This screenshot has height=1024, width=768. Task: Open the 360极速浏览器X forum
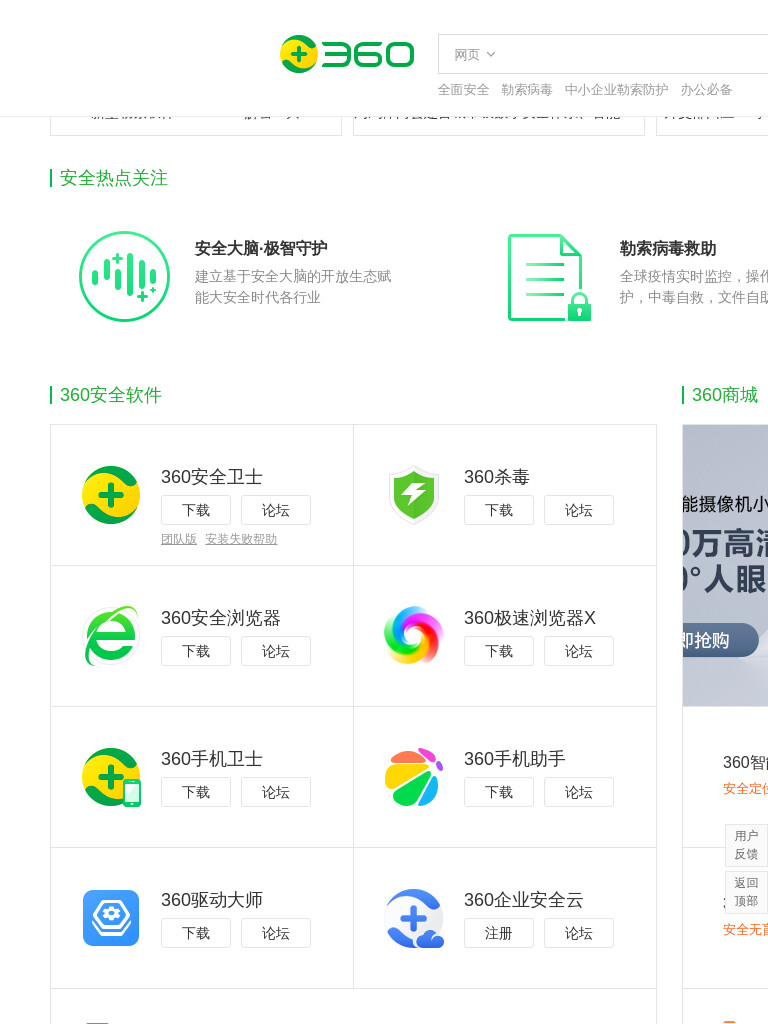click(579, 651)
